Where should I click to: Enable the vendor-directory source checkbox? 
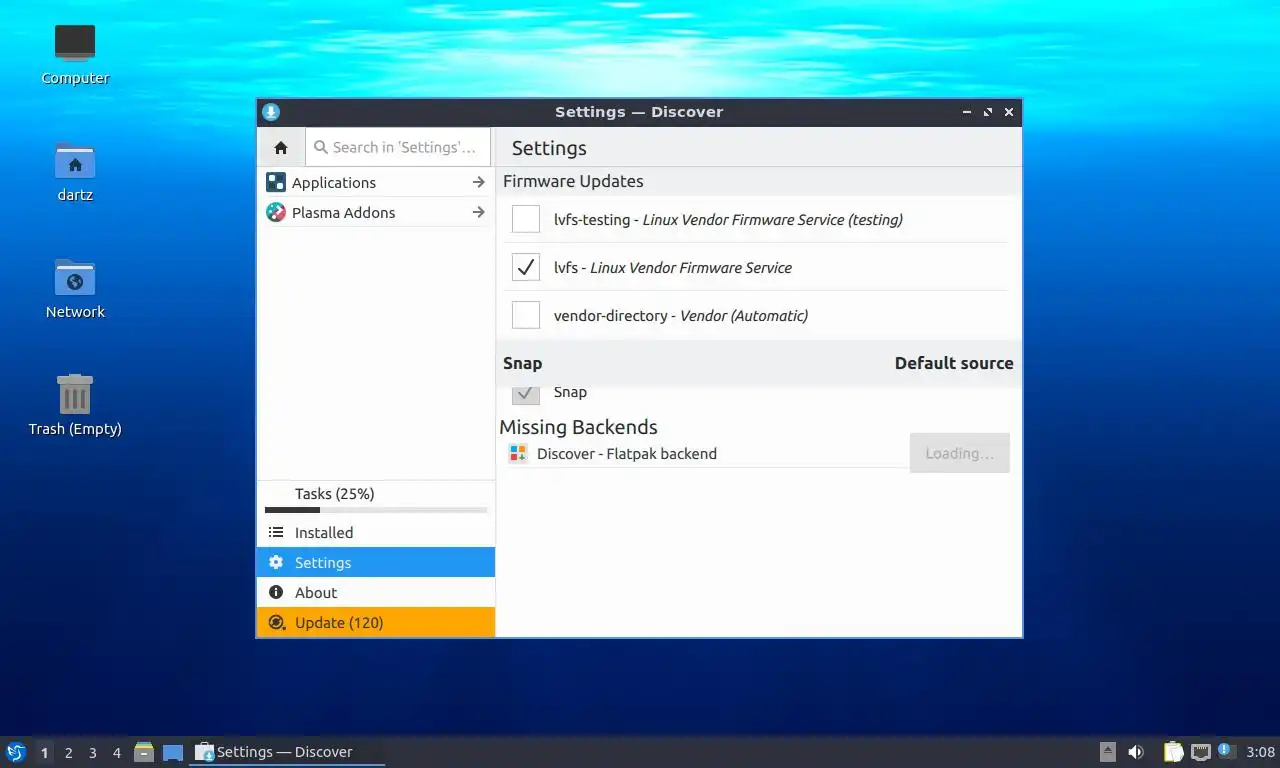[x=526, y=315]
